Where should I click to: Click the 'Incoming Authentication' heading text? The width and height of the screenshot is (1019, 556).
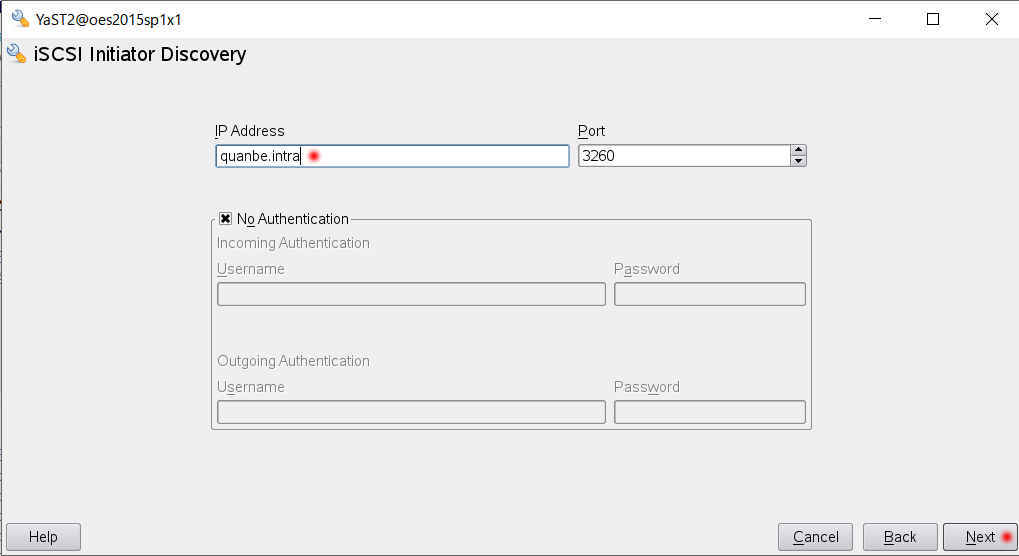point(293,243)
